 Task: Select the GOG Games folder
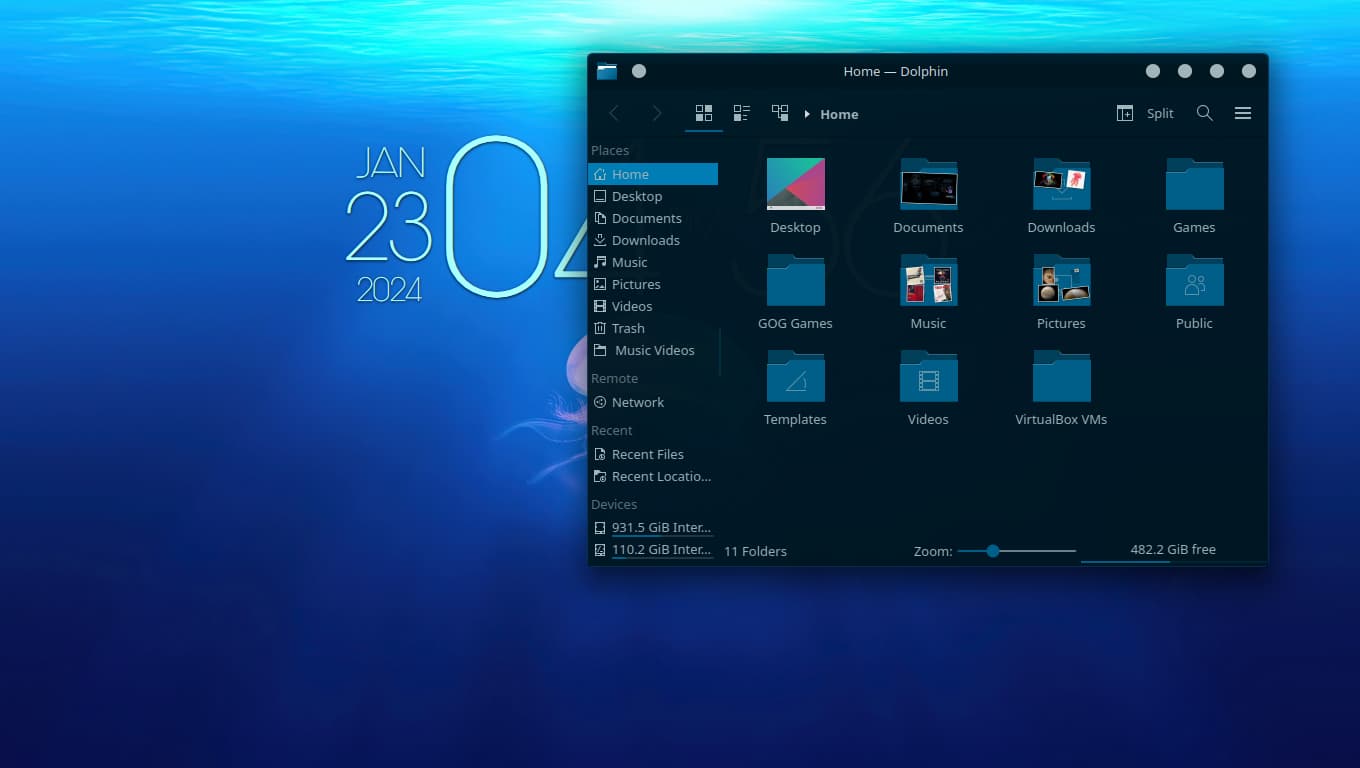pyautogui.click(x=795, y=292)
